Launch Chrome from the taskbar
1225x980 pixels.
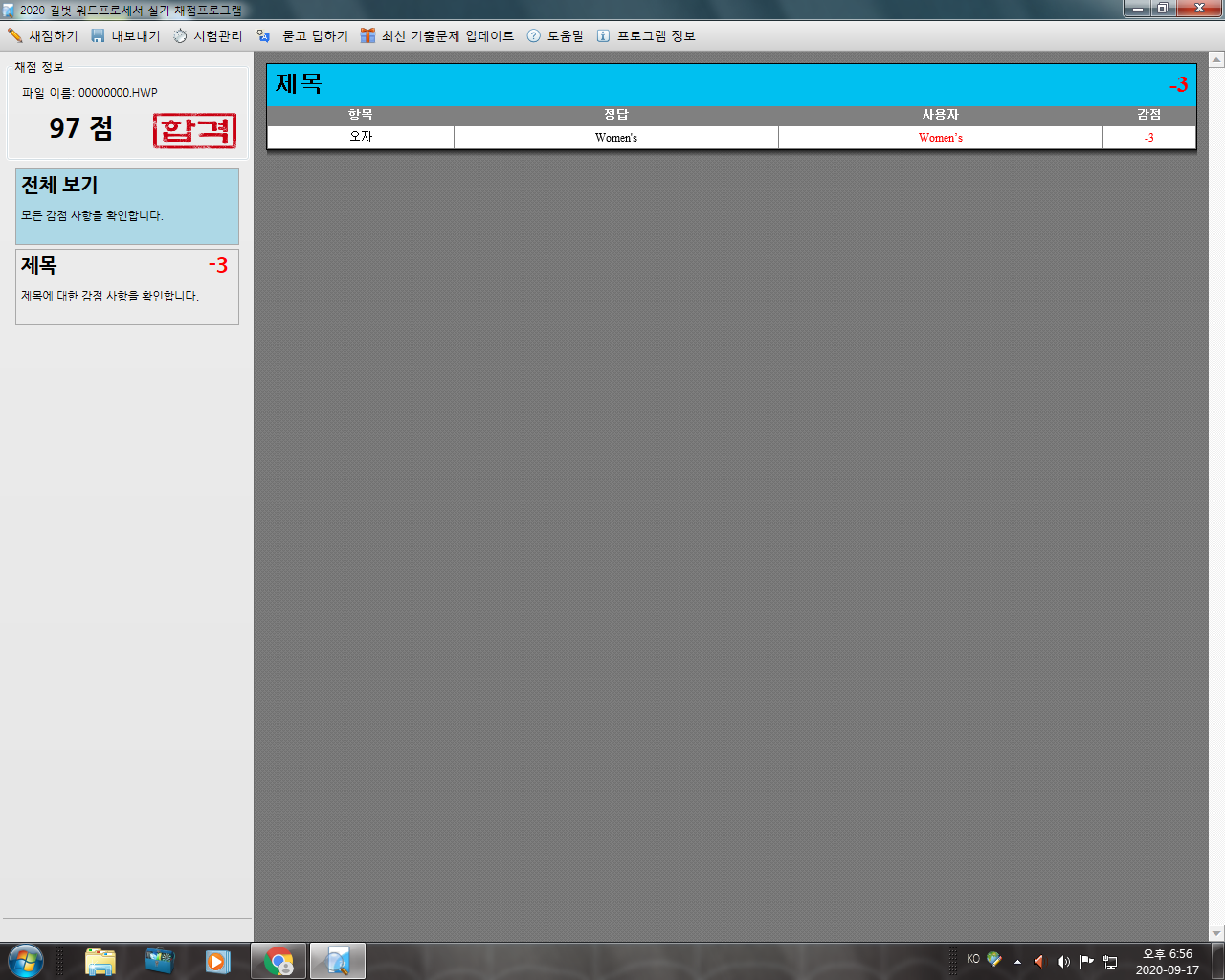coord(278,961)
